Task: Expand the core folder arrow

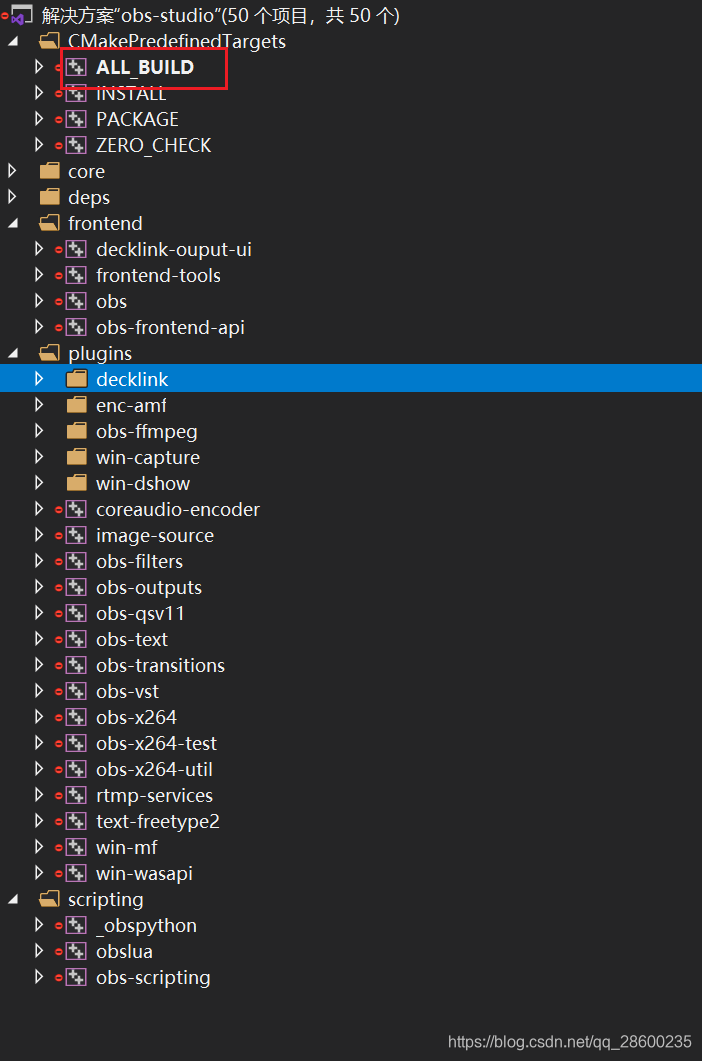Action: pyautogui.click(x=12, y=171)
